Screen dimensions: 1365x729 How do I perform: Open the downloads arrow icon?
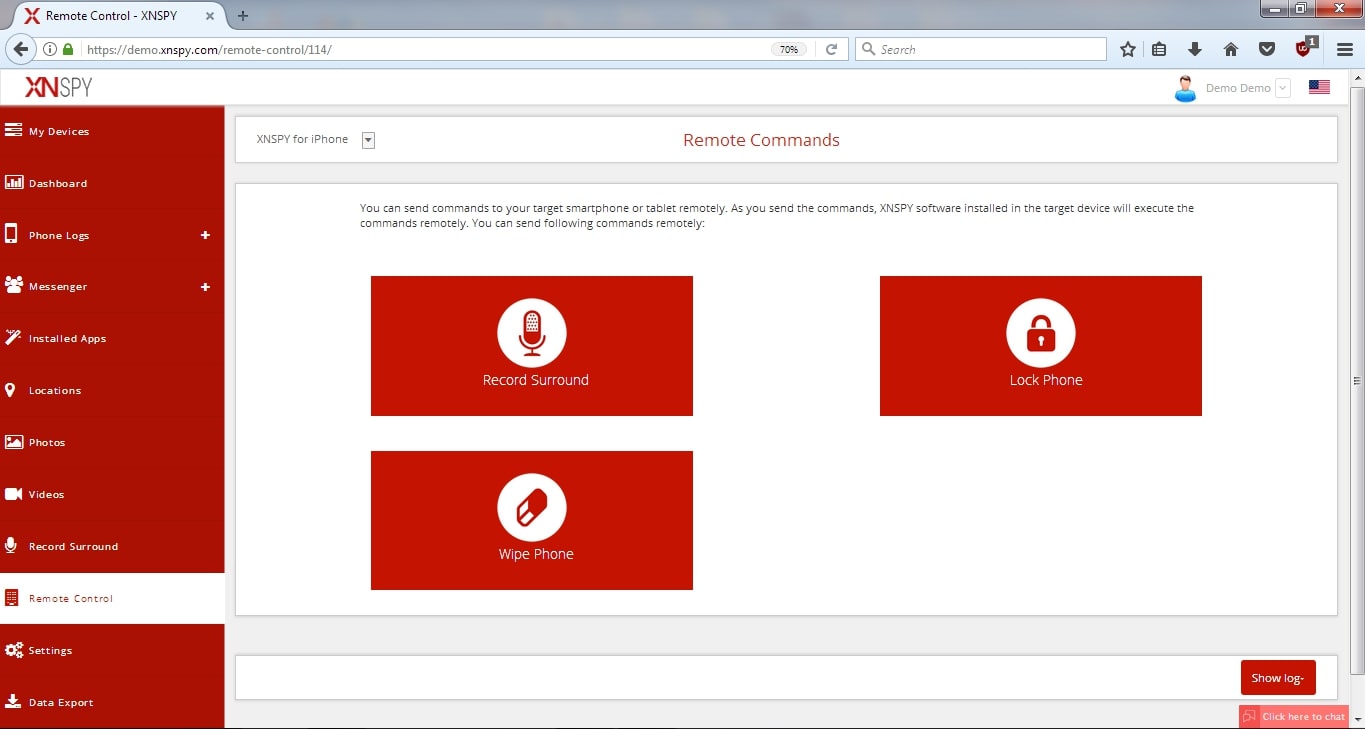point(1194,49)
